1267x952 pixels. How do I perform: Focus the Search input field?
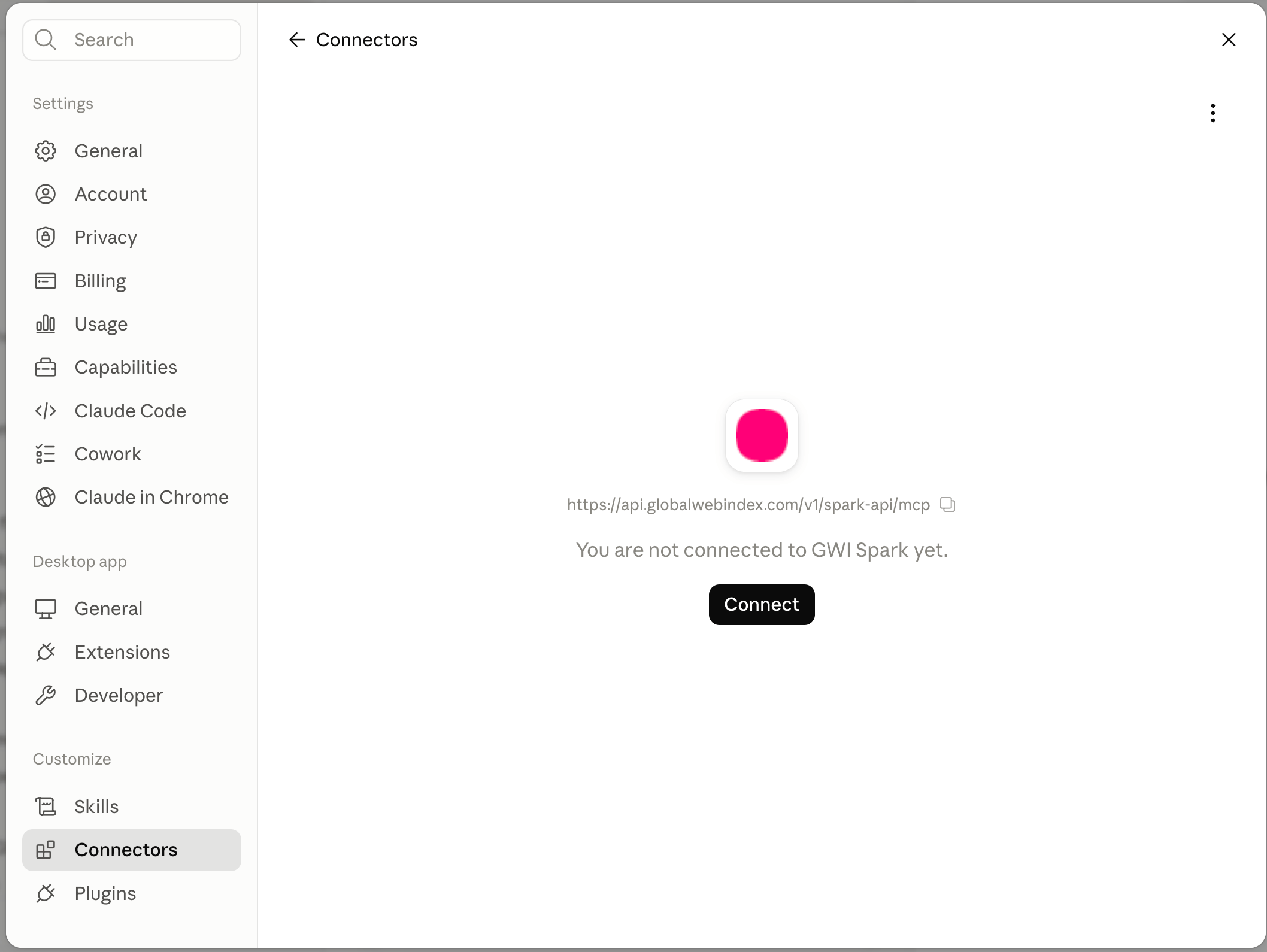coord(132,40)
